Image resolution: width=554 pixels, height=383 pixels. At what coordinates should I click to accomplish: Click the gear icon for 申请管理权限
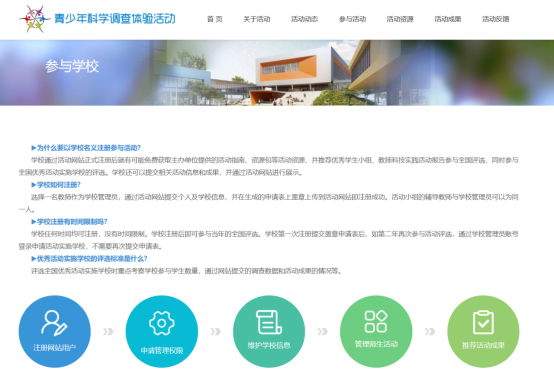(162, 323)
